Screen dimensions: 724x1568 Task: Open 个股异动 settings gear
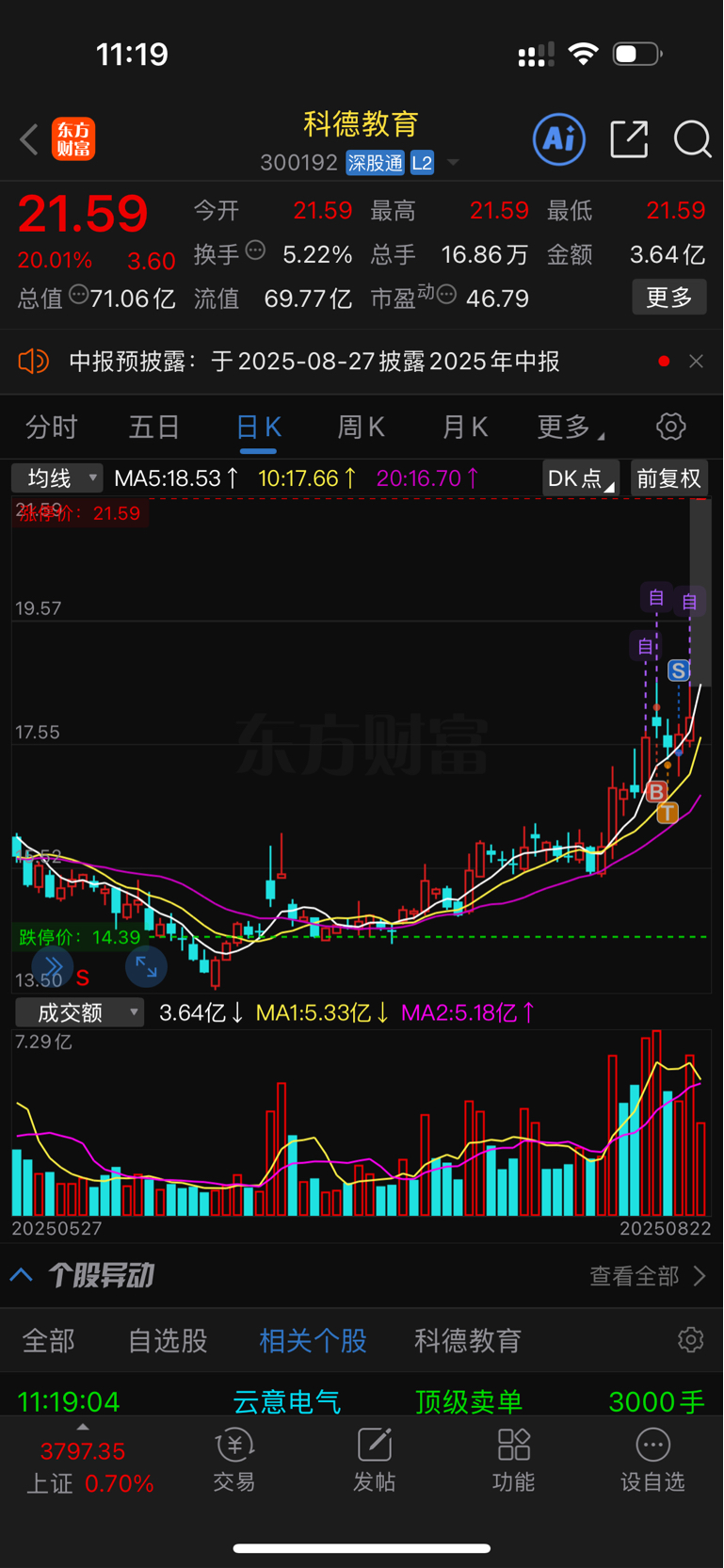(x=691, y=1340)
